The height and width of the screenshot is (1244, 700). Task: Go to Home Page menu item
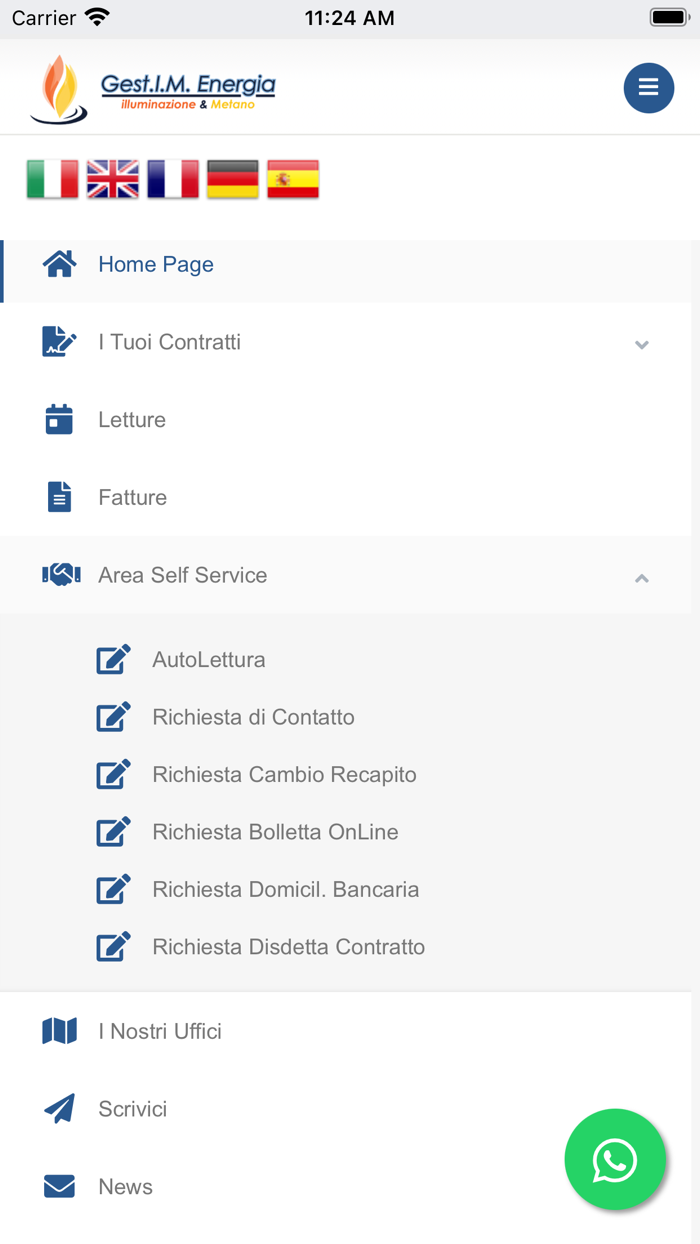point(156,265)
